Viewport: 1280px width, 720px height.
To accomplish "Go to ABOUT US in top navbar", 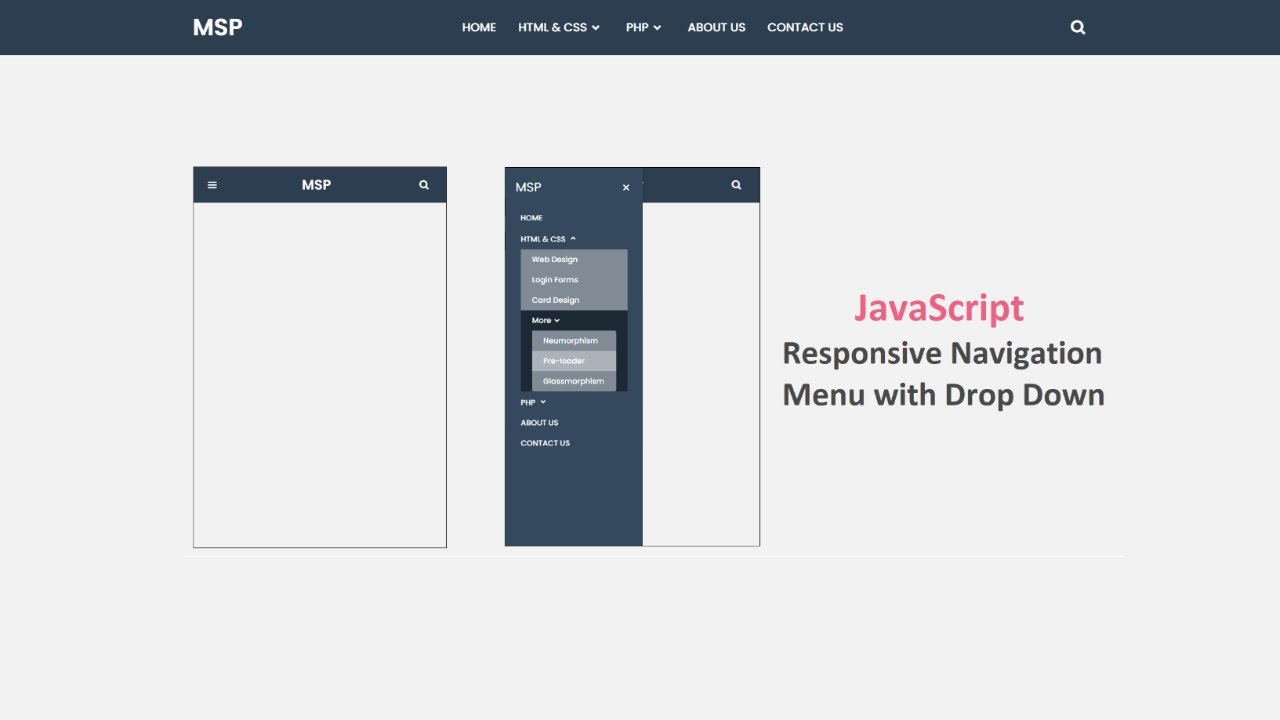I will (x=716, y=27).
